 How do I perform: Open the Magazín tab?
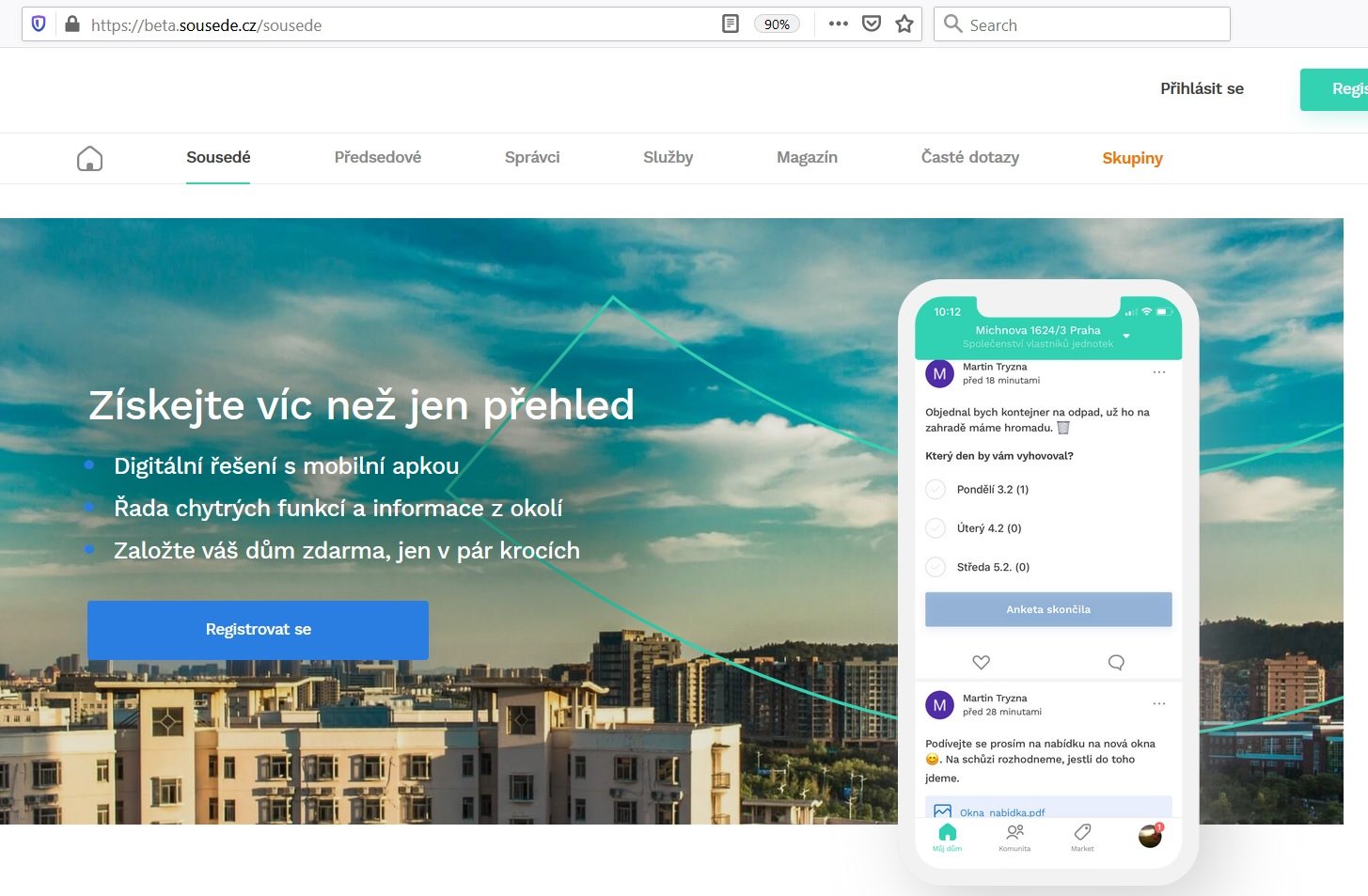pyautogui.click(x=807, y=157)
